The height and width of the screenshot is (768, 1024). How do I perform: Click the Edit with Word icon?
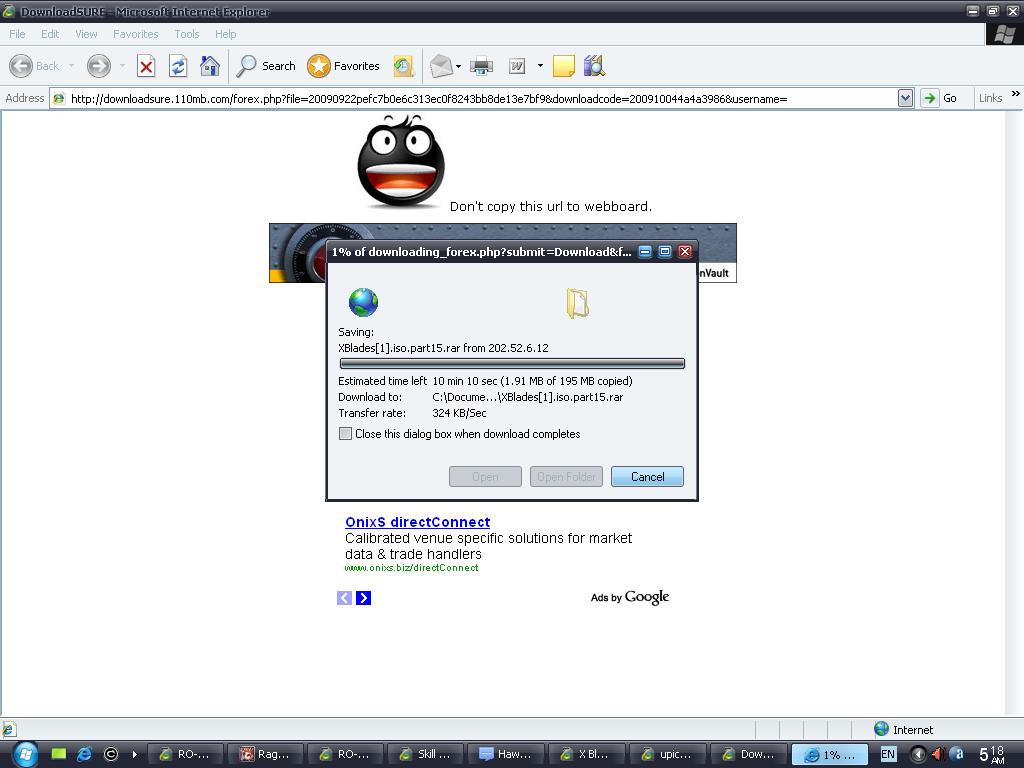pos(517,66)
